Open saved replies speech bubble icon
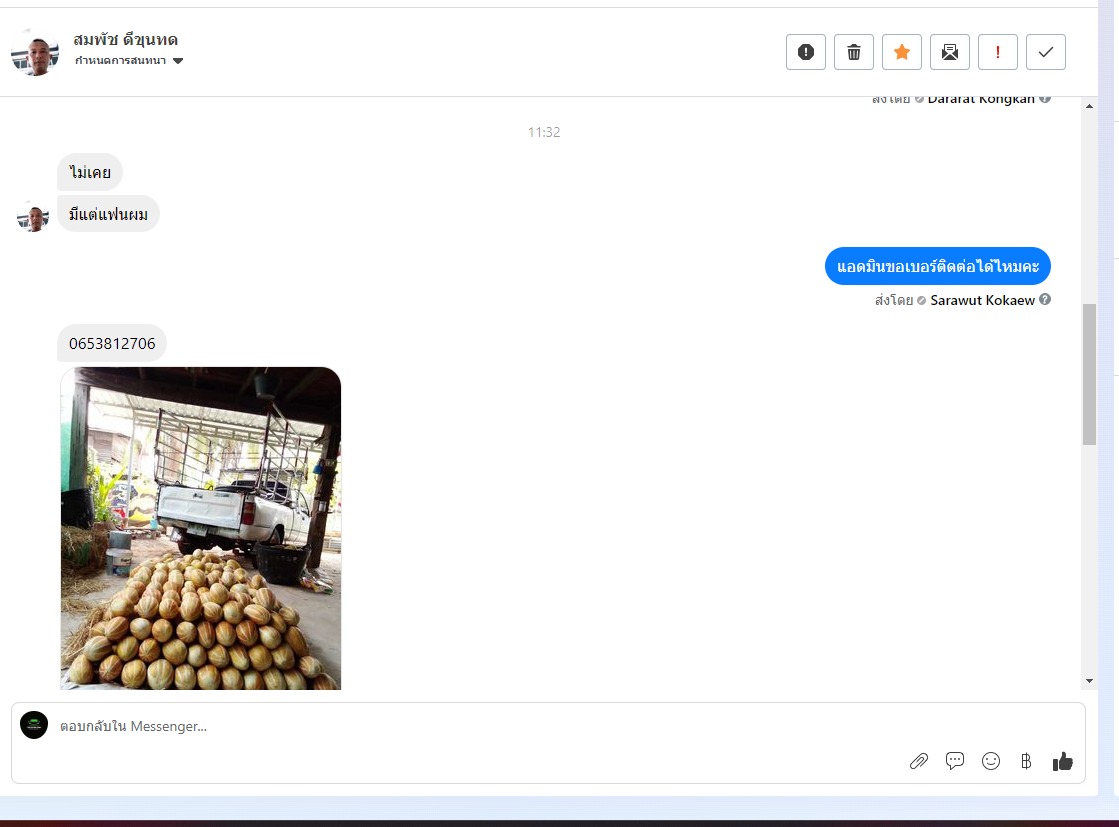 coord(955,761)
